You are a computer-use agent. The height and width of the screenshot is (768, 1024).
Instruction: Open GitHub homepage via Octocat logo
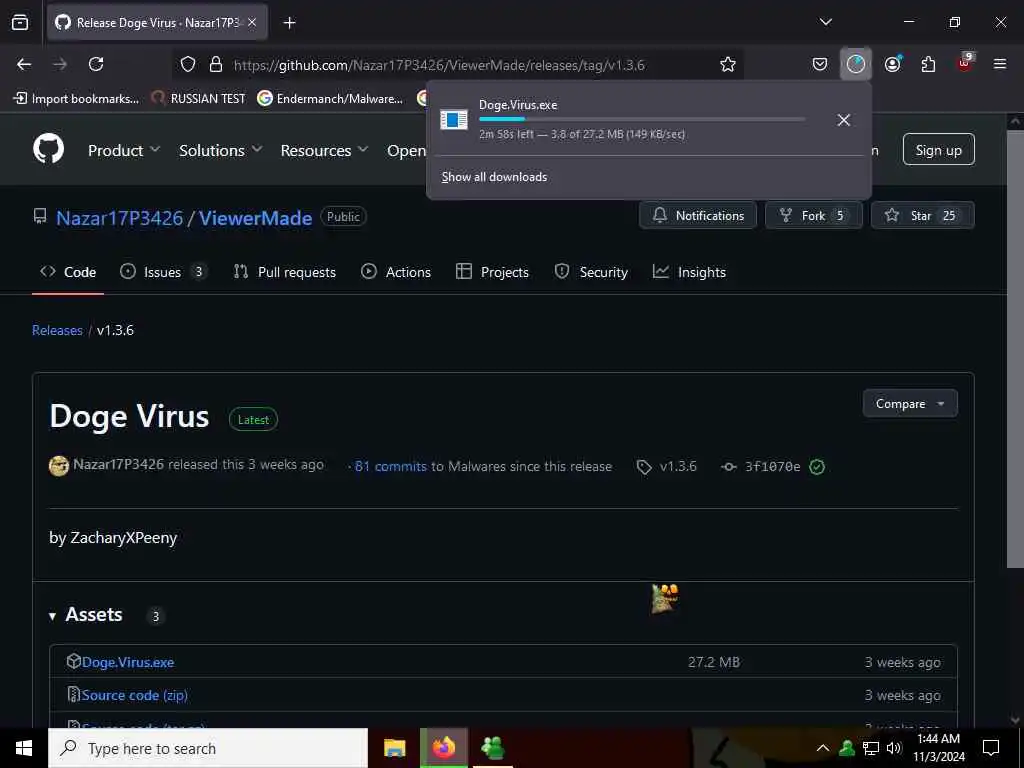click(49, 149)
